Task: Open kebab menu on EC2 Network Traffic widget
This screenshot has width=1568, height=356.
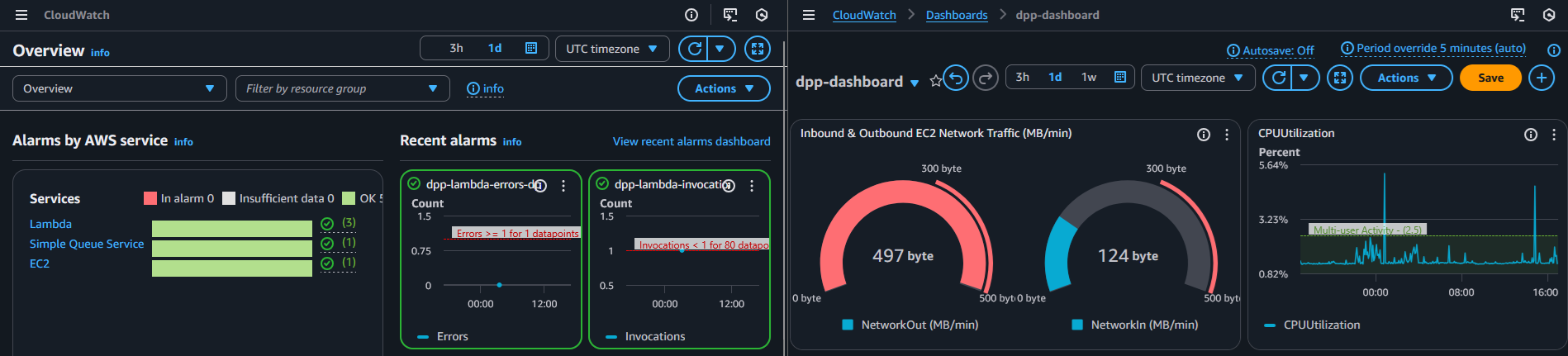Action: (x=1227, y=135)
